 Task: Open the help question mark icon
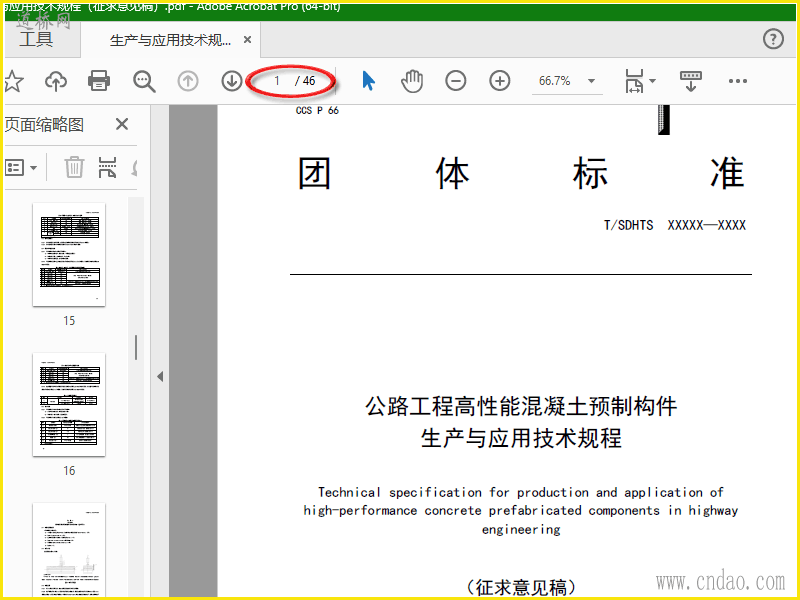[x=773, y=39]
